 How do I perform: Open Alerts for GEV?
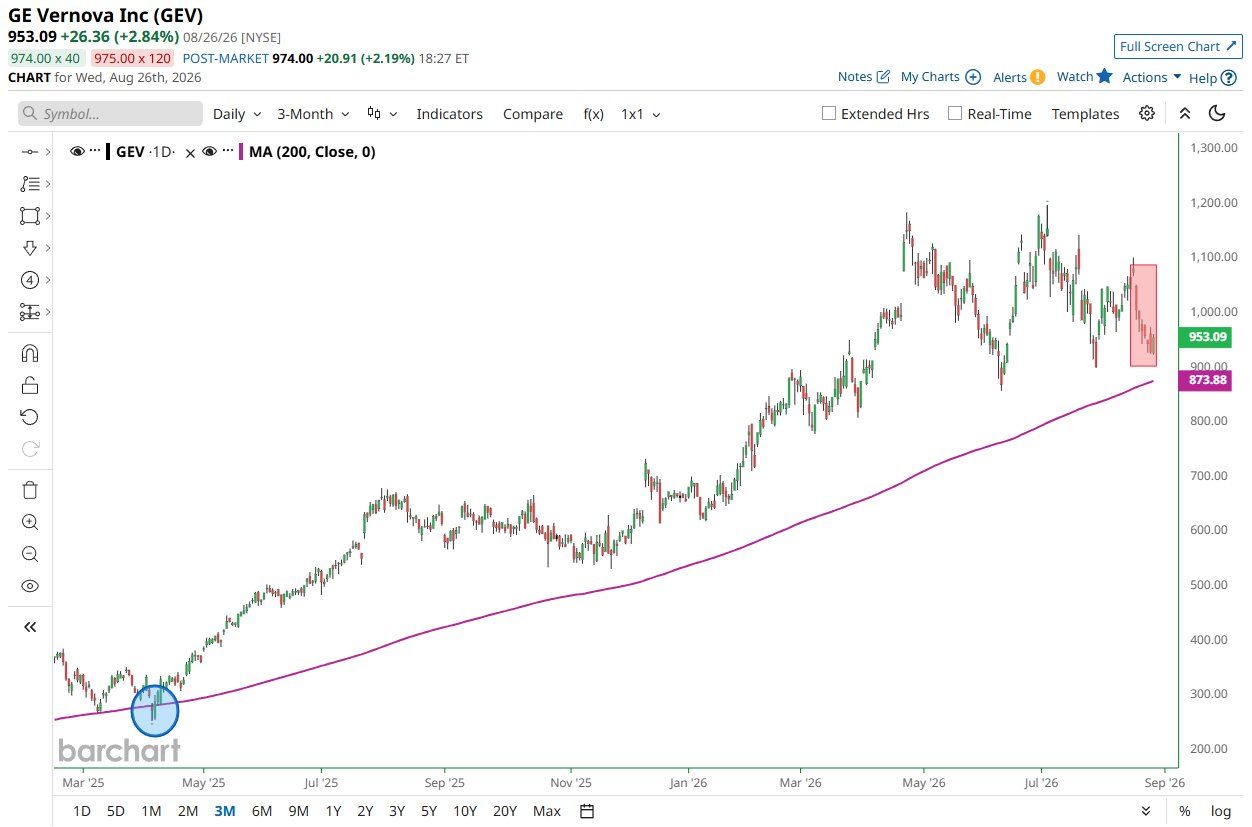coord(1019,77)
